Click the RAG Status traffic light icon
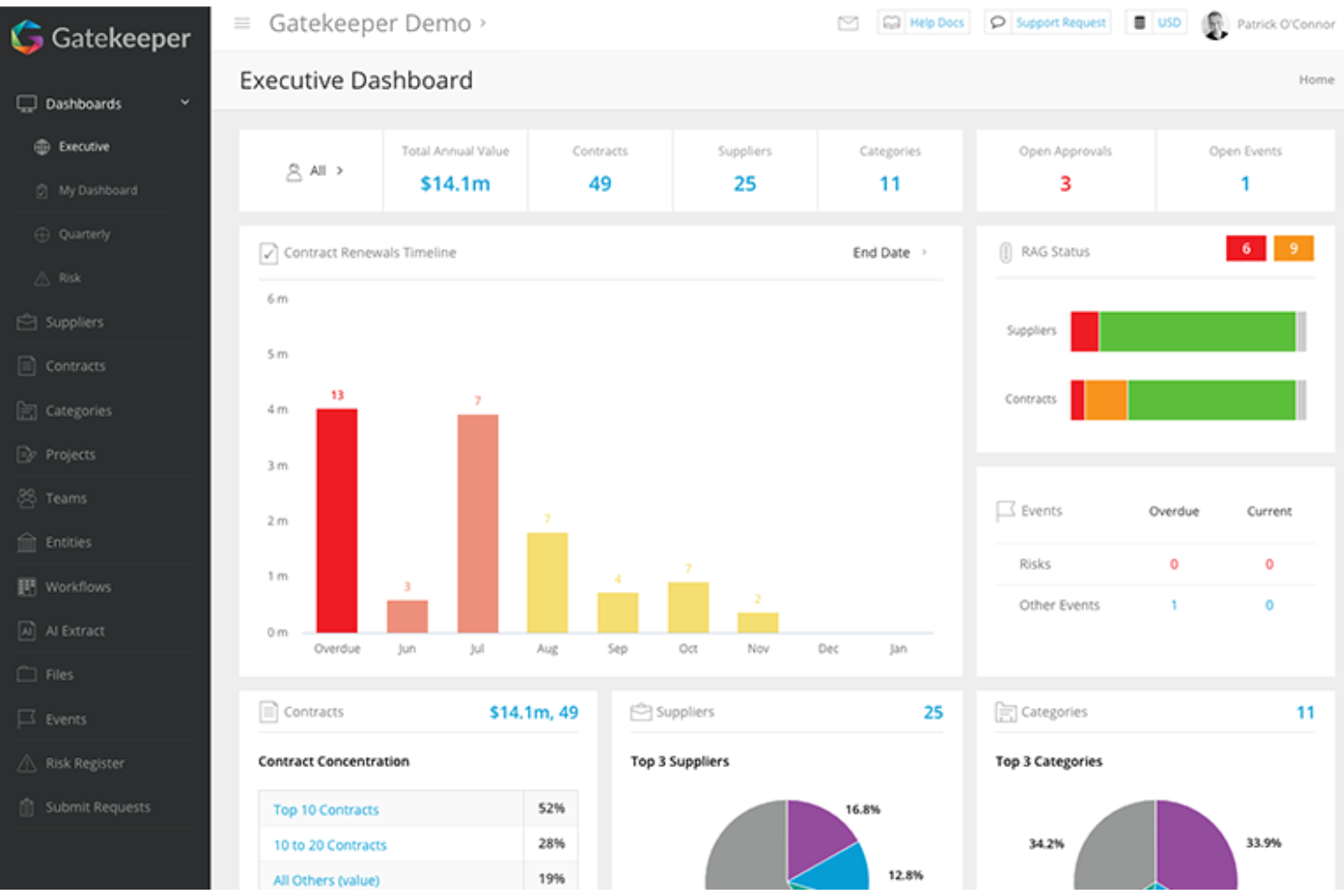 (x=1005, y=252)
